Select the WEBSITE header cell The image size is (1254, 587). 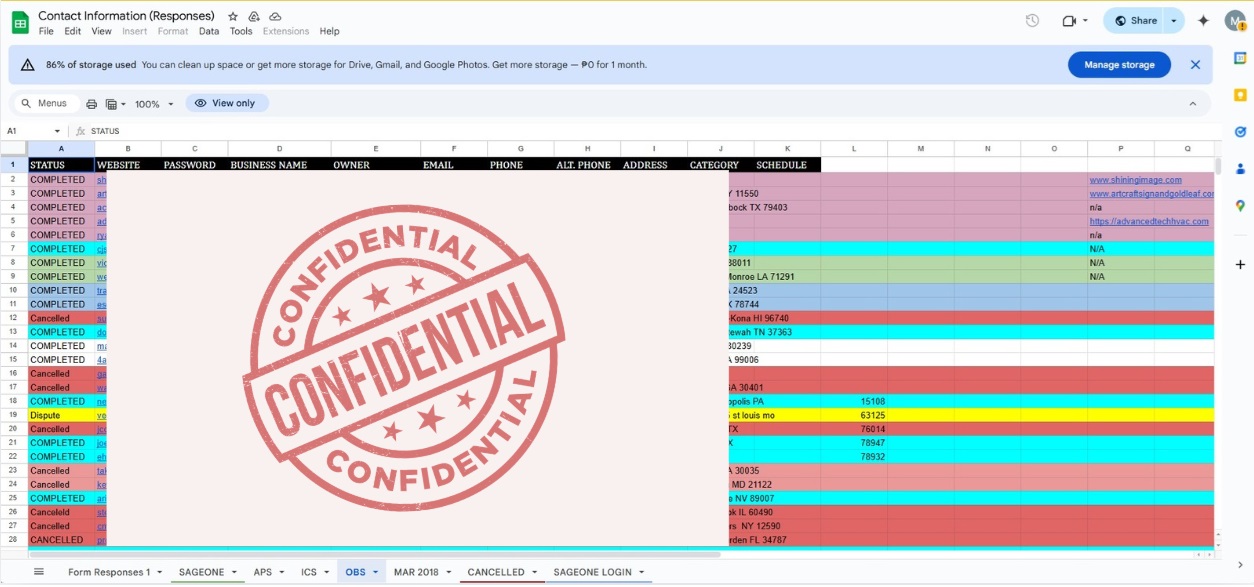(x=128, y=165)
